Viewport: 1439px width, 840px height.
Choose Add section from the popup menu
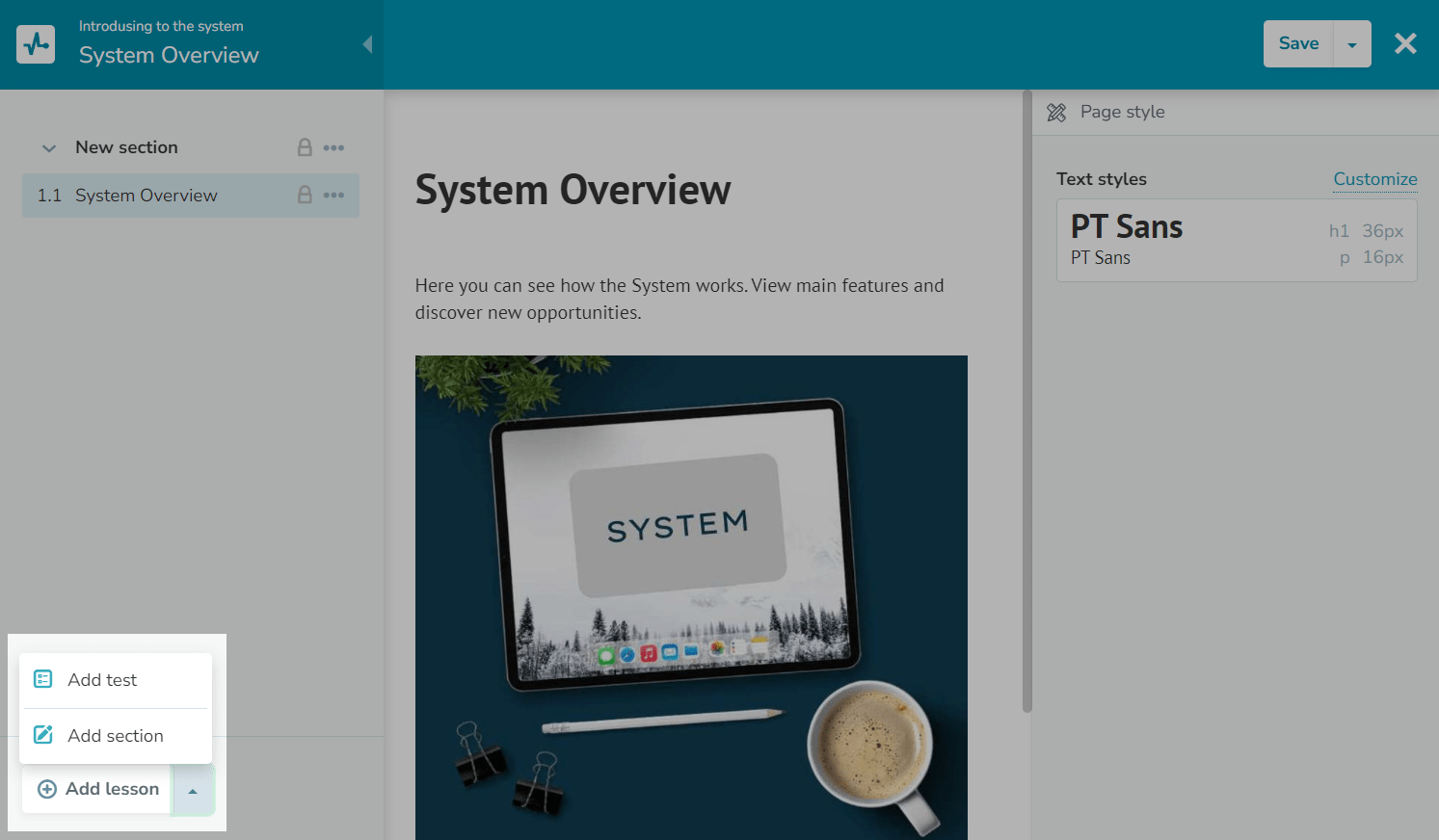(x=116, y=736)
